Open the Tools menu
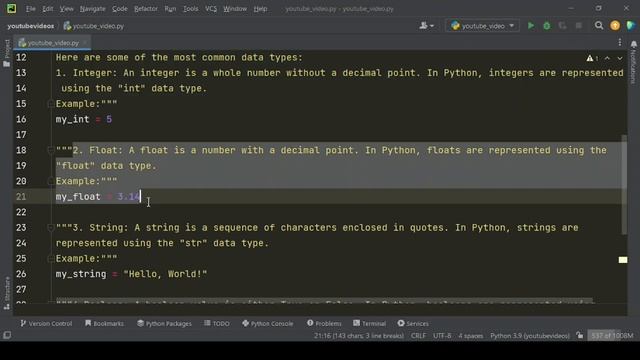 pyautogui.click(x=191, y=9)
